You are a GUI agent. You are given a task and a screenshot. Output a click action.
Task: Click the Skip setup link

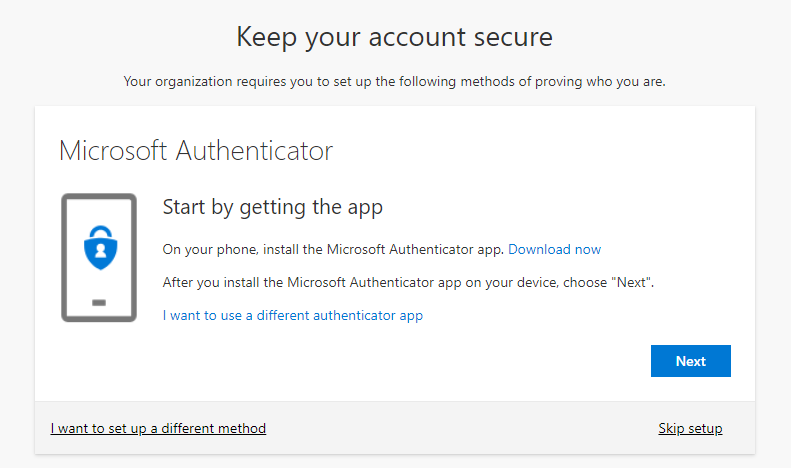[690, 428]
